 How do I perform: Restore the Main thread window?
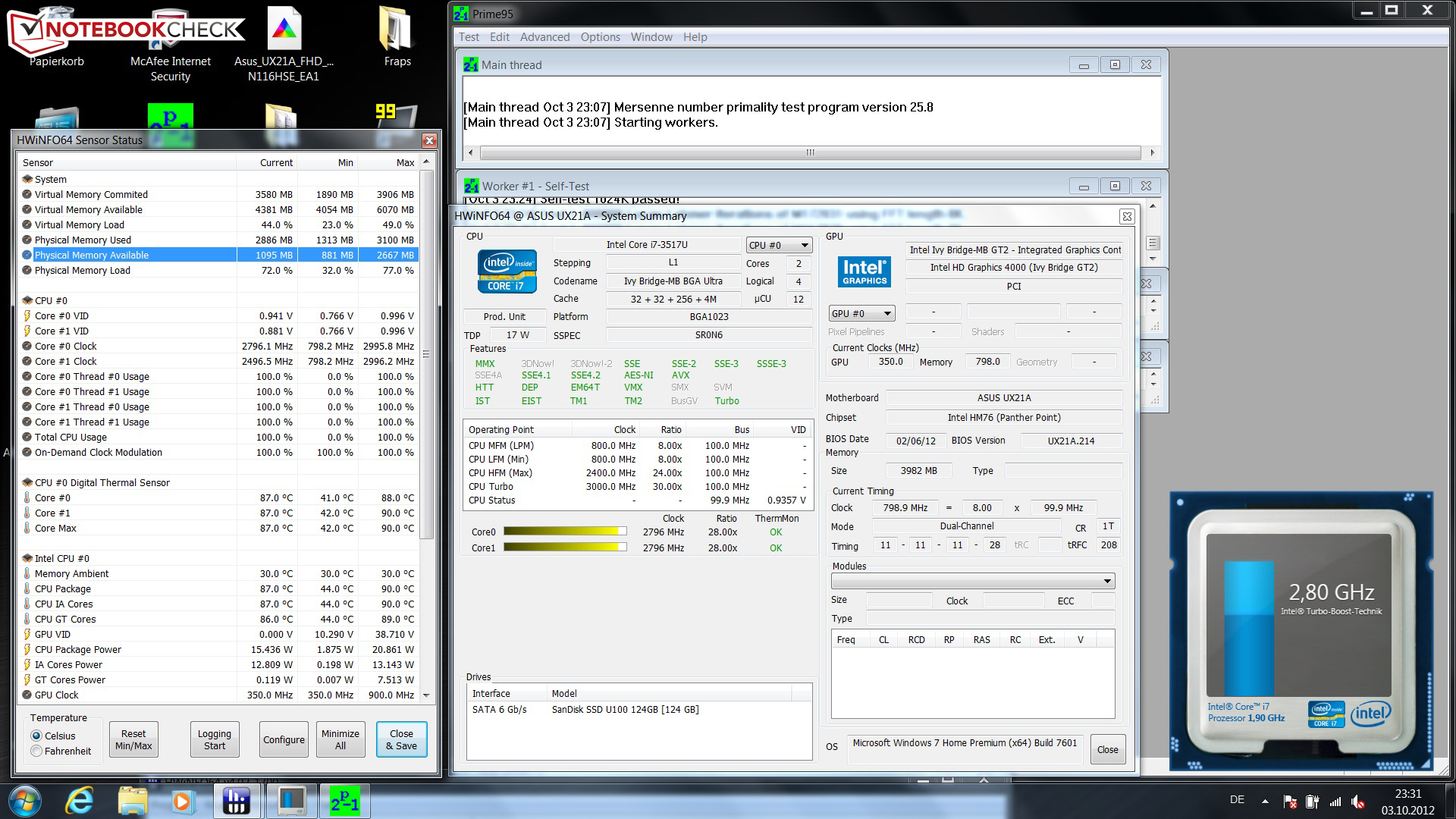tap(1115, 65)
